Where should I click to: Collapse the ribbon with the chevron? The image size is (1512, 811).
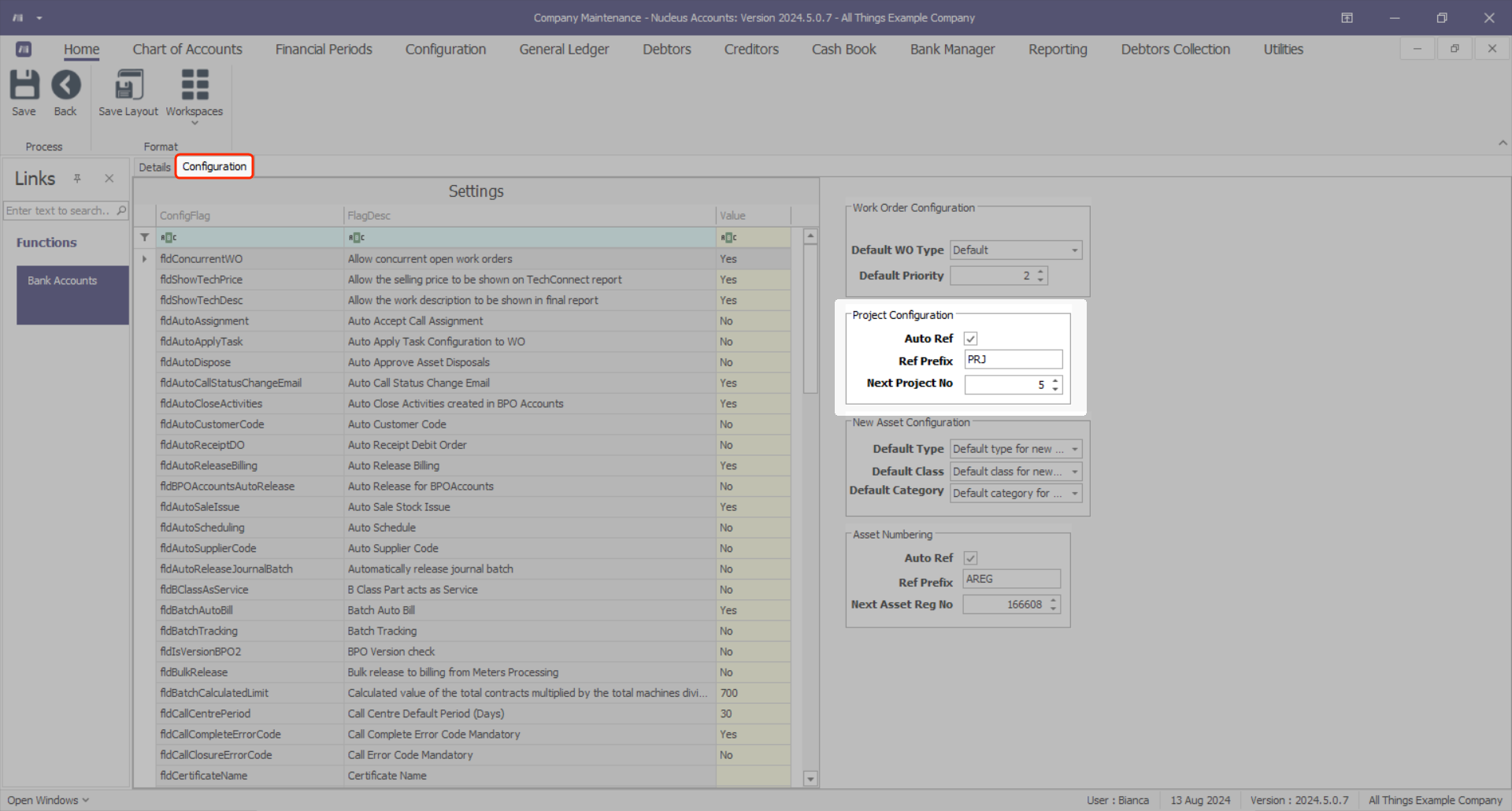tap(1503, 143)
